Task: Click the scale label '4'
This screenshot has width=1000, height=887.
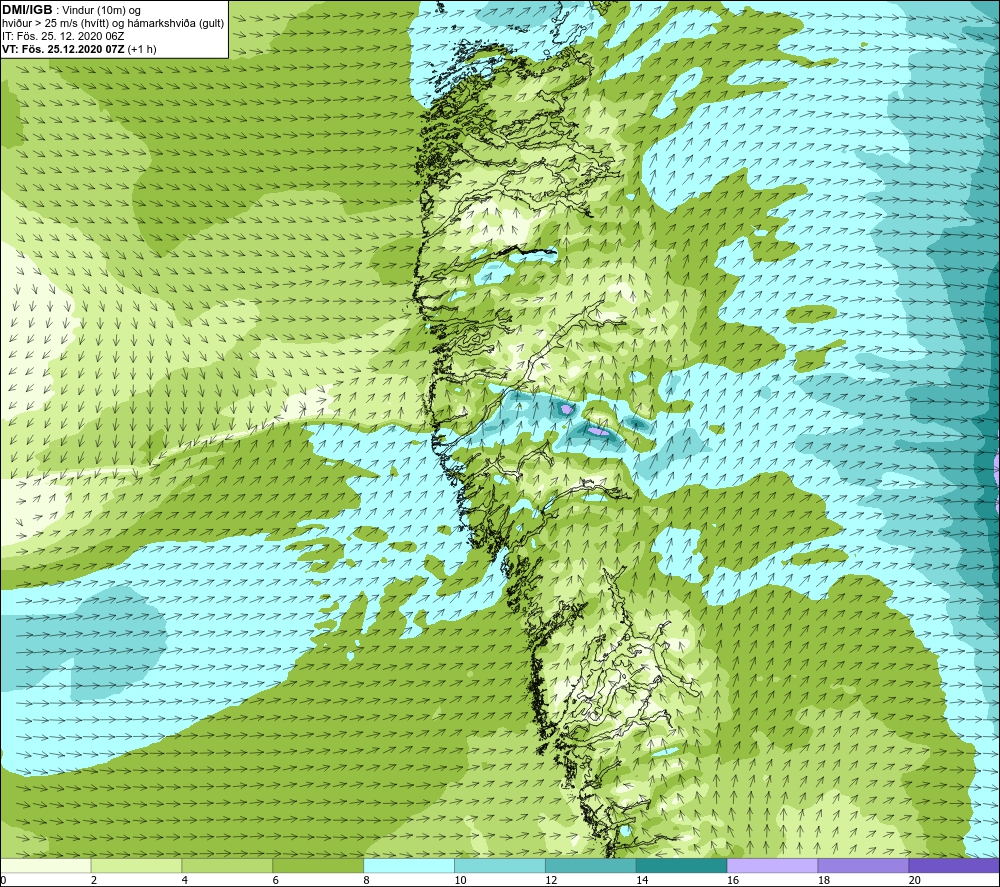Action: [x=184, y=880]
